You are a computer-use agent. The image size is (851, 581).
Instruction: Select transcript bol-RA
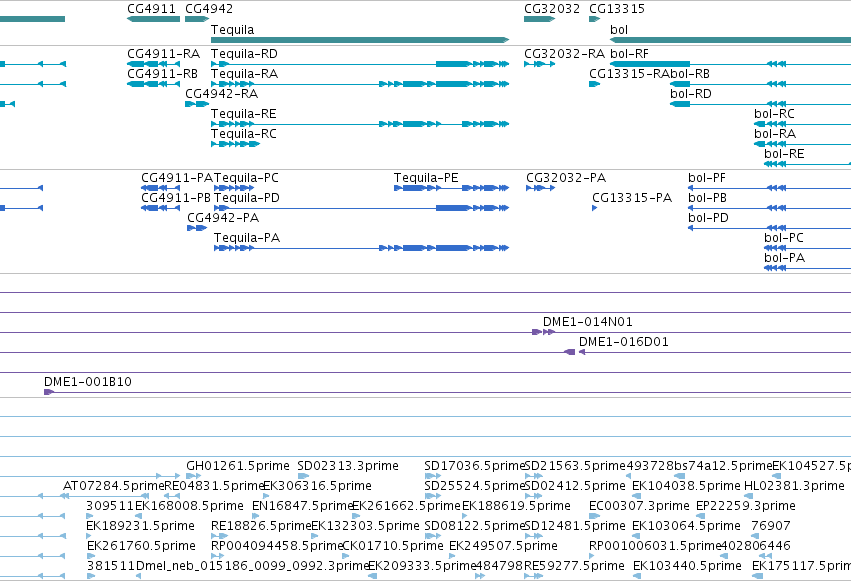(803, 144)
